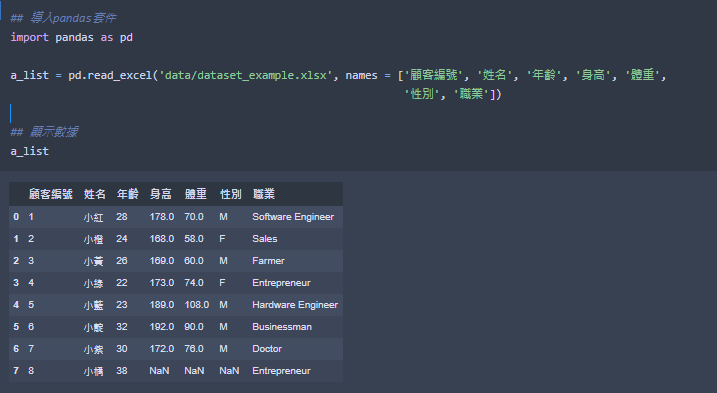Click the 顧客編號 column header
The height and width of the screenshot is (393, 717).
(x=50, y=194)
